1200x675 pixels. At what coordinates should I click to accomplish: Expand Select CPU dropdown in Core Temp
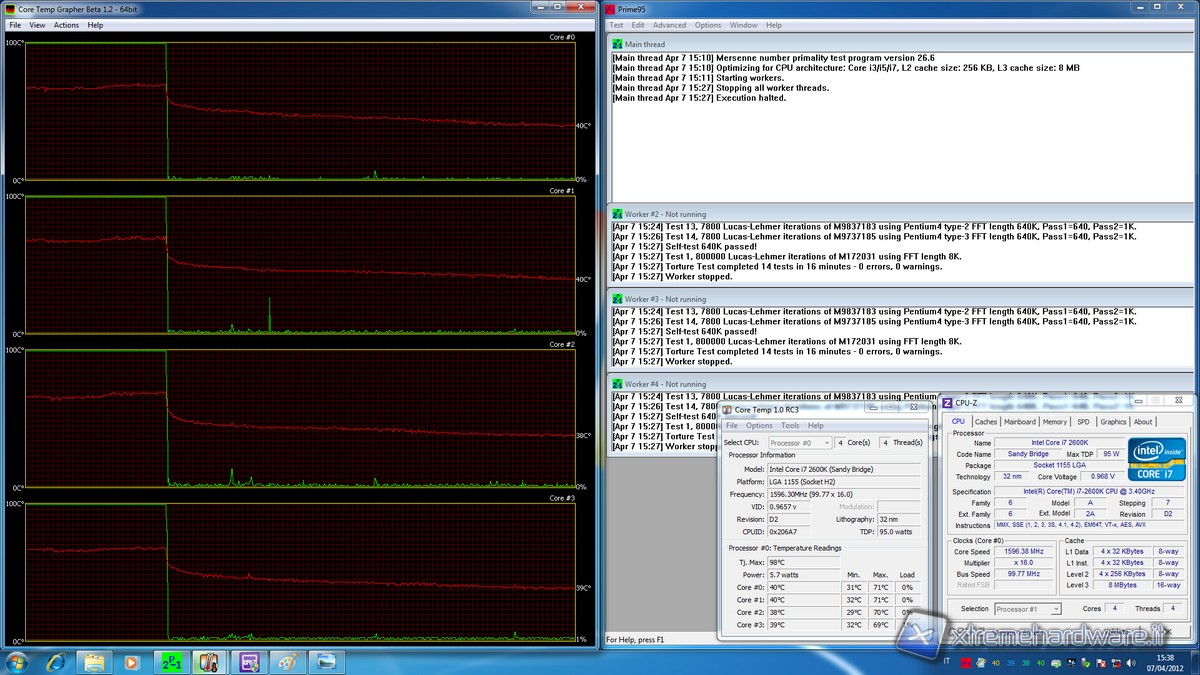pyautogui.click(x=800, y=442)
